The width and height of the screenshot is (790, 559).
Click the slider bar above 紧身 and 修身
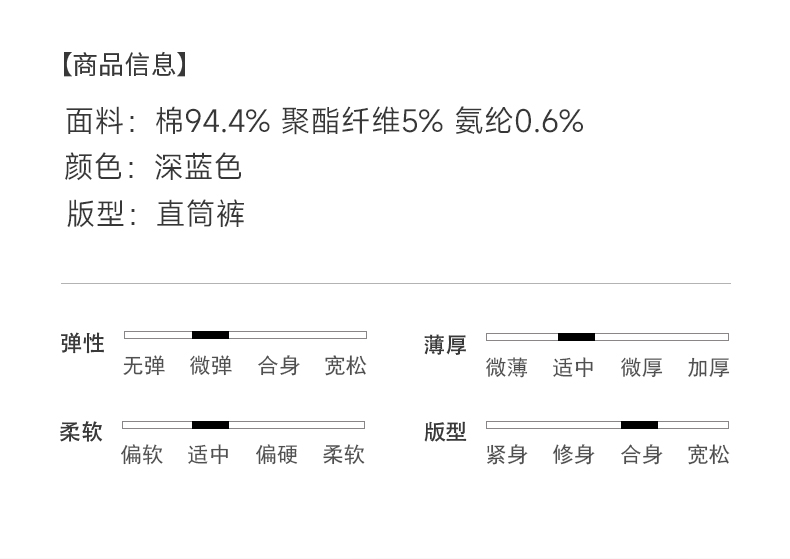pos(607,425)
